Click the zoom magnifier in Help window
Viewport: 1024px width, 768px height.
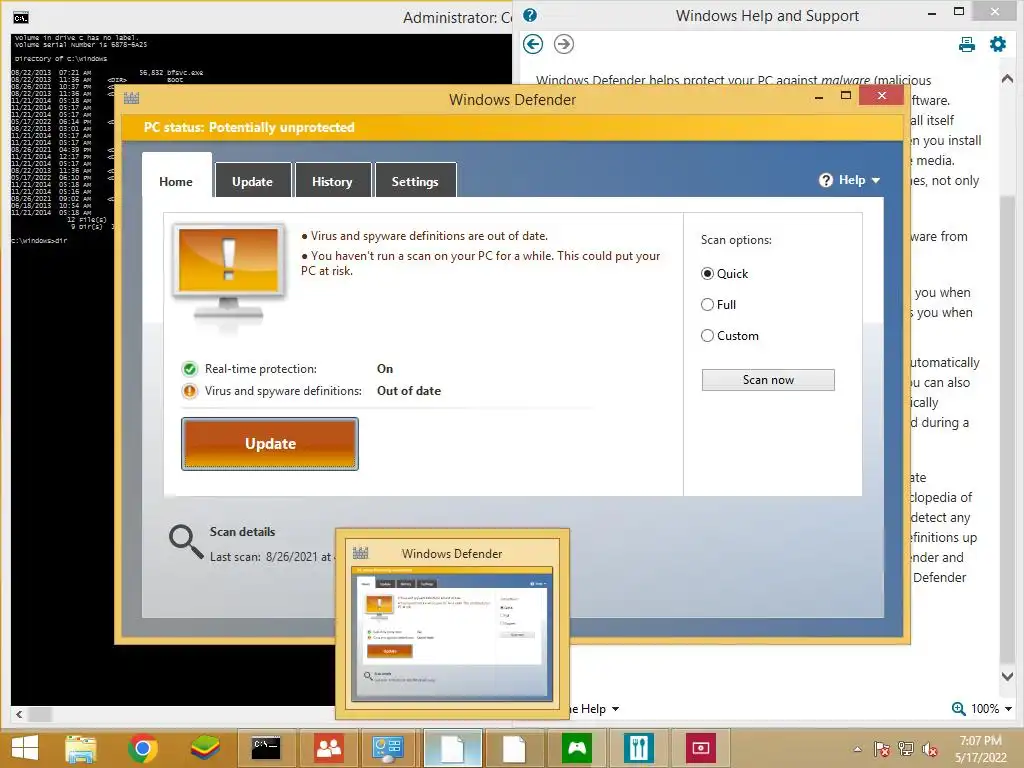pyautogui.click(x=958, y=709)
